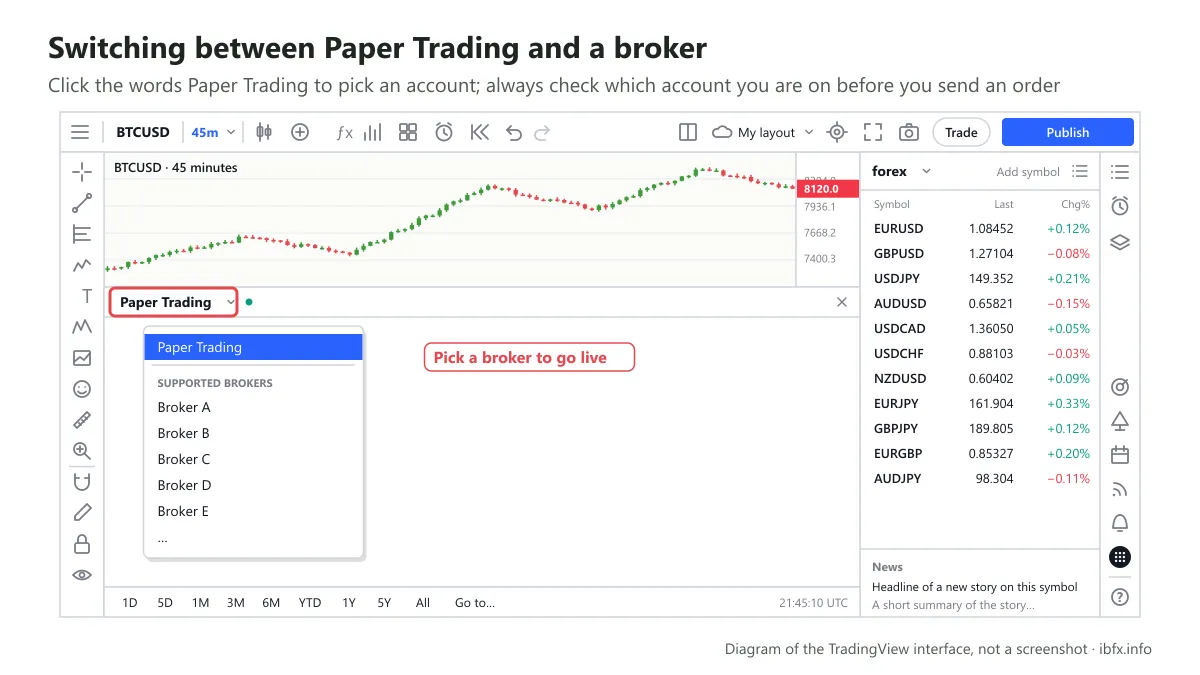Viewport: 1200px width, 675px height.
Task: Take a chart snapshot with camera icon
Action: (908, 132)
